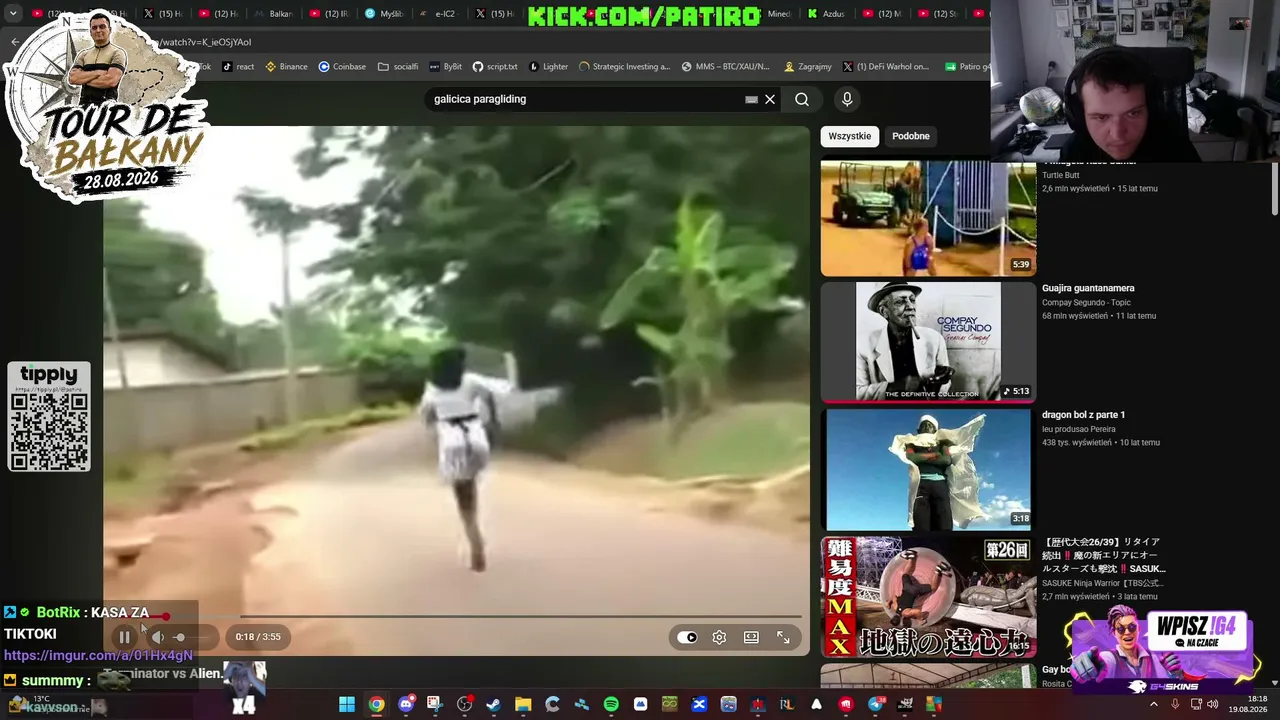Image resolution: width=1280 pixels, height=720 pixels.
Task: Open the ByBit bookmark
Action: tap(446, 67)
